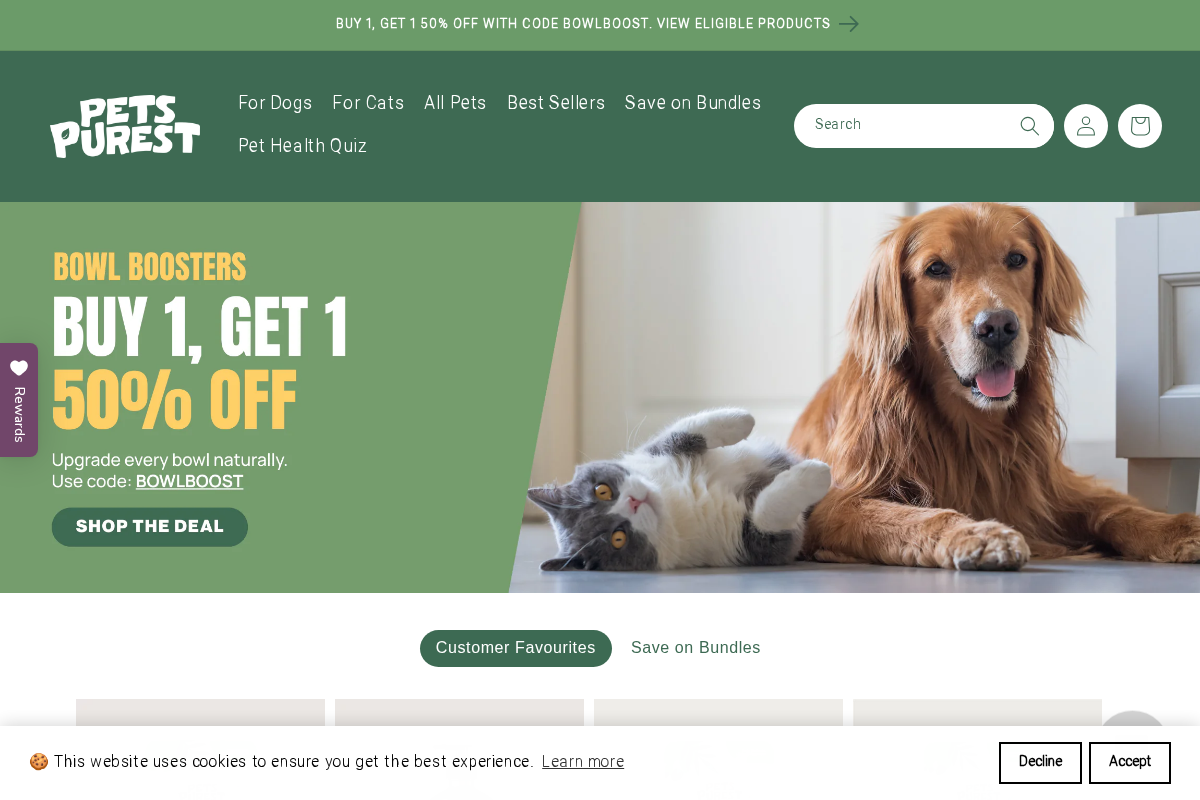Click the search magnifier icon

(1029, 125)
